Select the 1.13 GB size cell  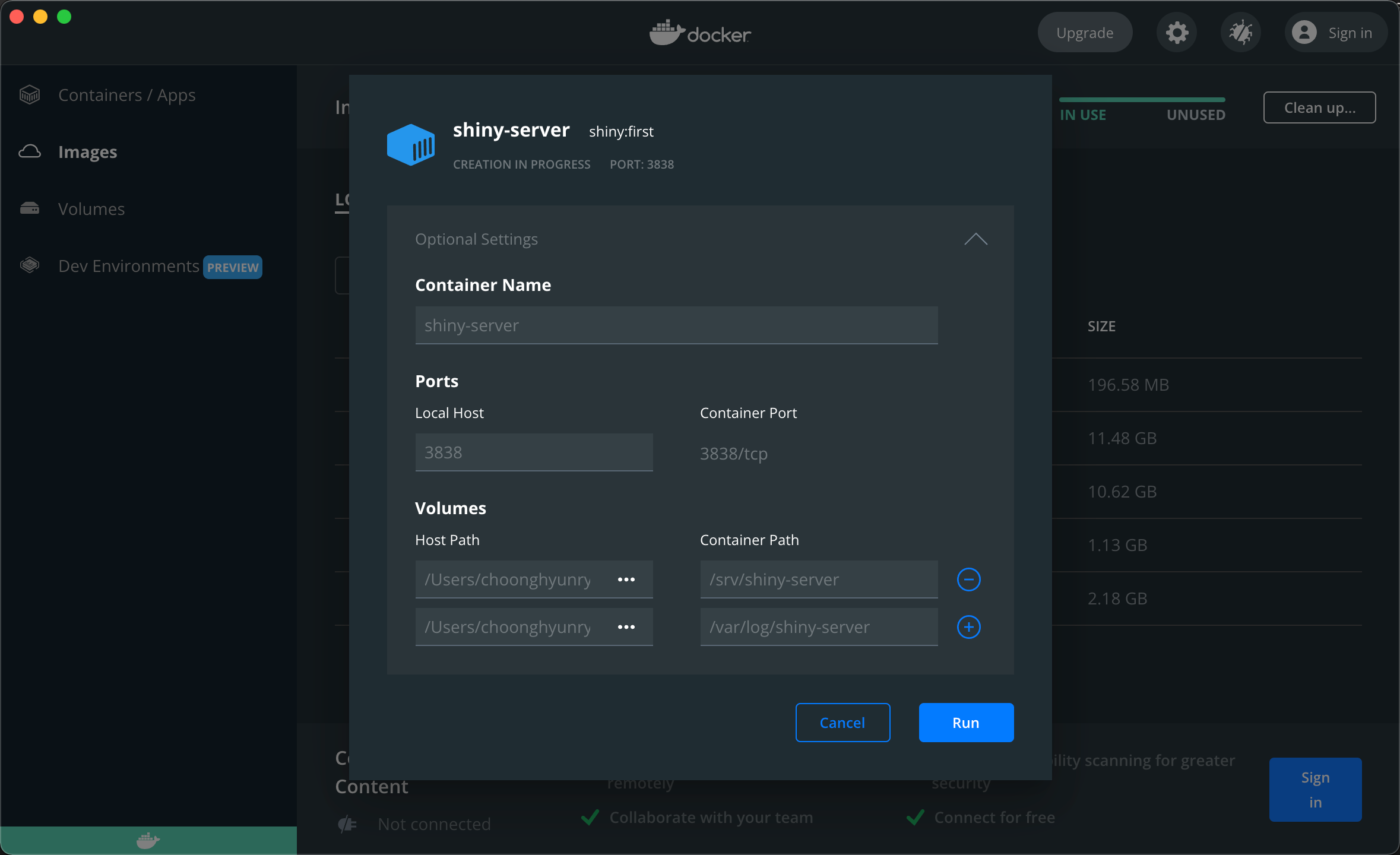pos(1117,545)
